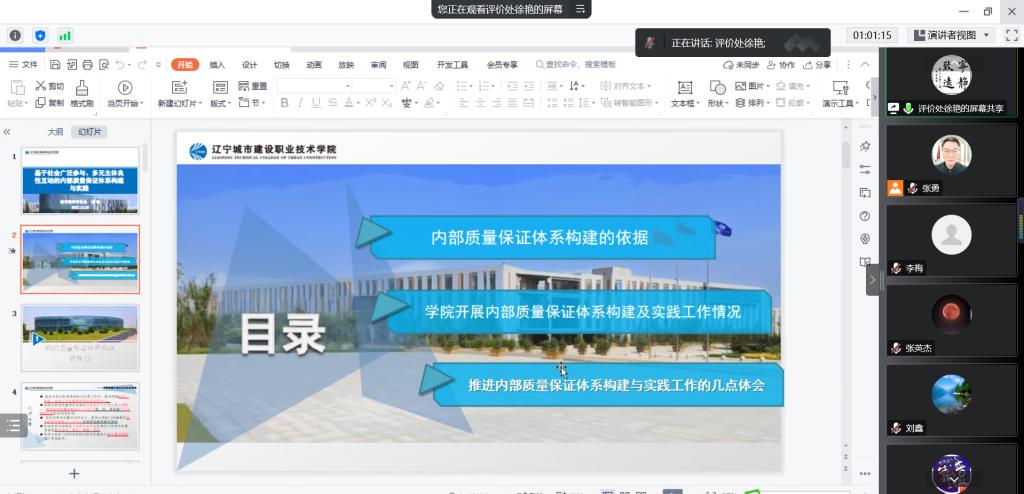
Task: Toggle italic text formatting
Action: click(x=300, y=103)
